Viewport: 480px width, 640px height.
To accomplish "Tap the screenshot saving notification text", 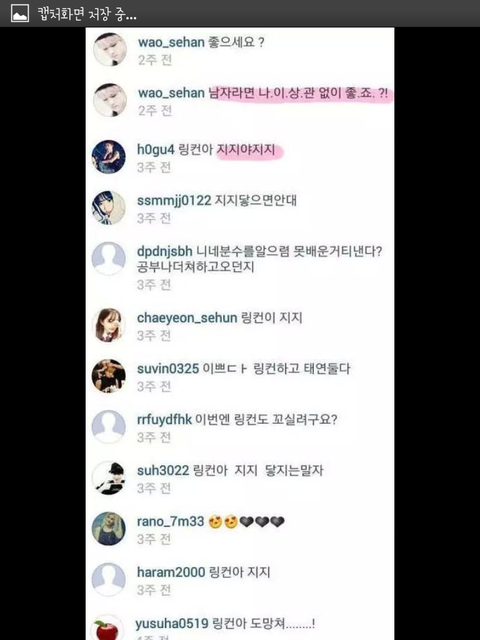I will pos(87,14).
